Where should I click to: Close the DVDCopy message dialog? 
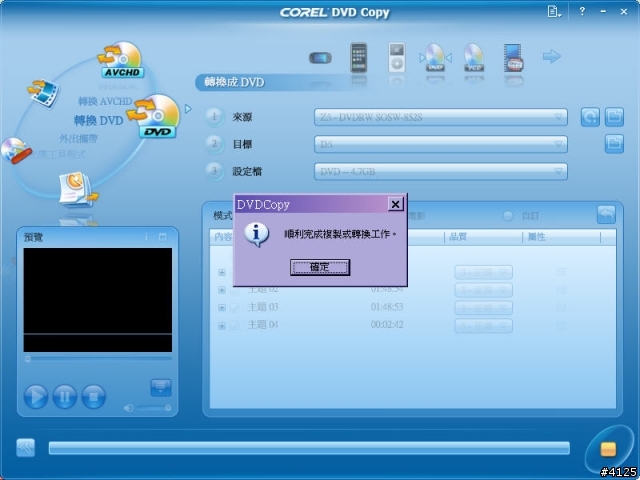pyautogui.click(x=395, y=204)
